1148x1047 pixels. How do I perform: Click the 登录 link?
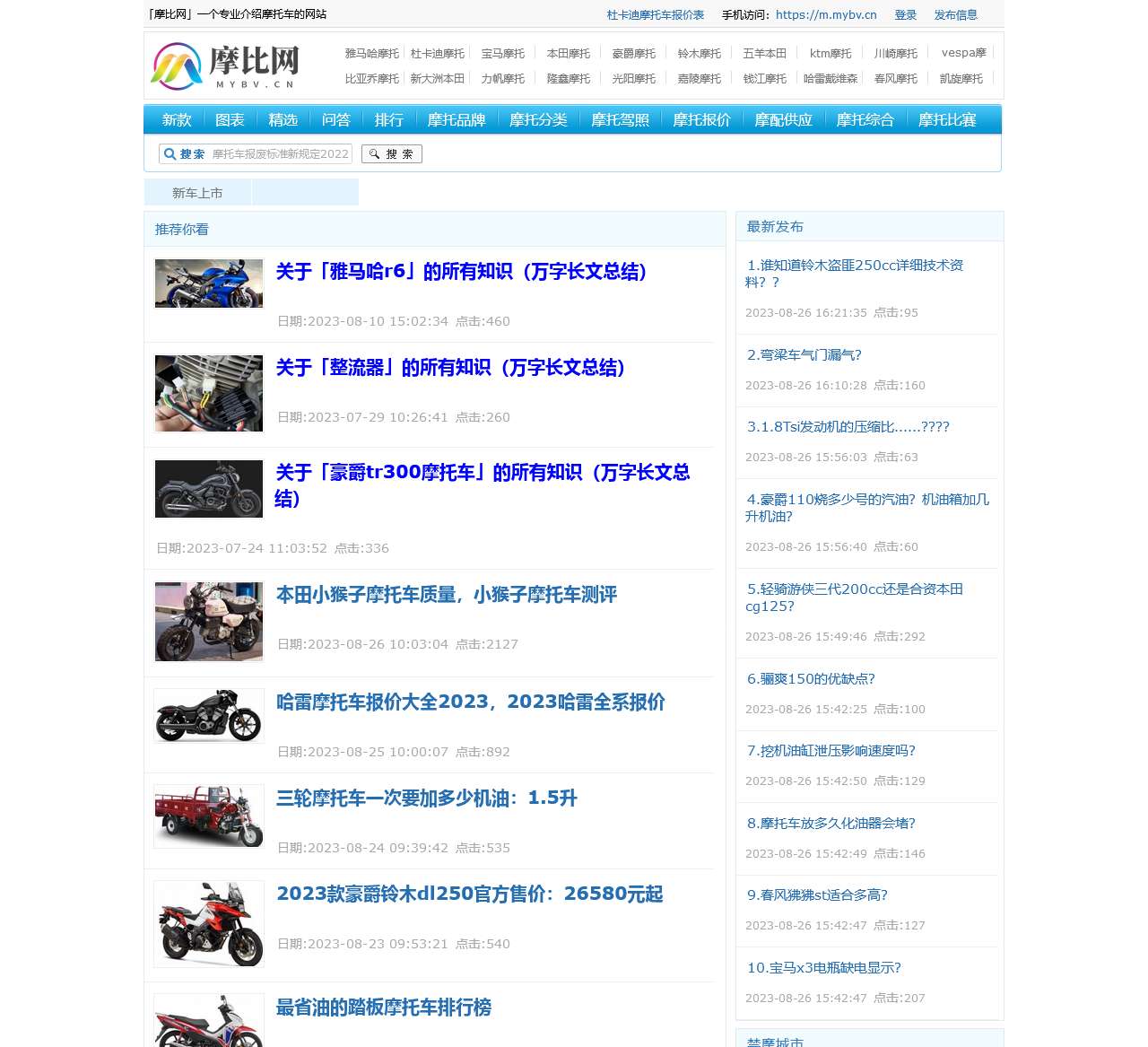tap(906, 15)
